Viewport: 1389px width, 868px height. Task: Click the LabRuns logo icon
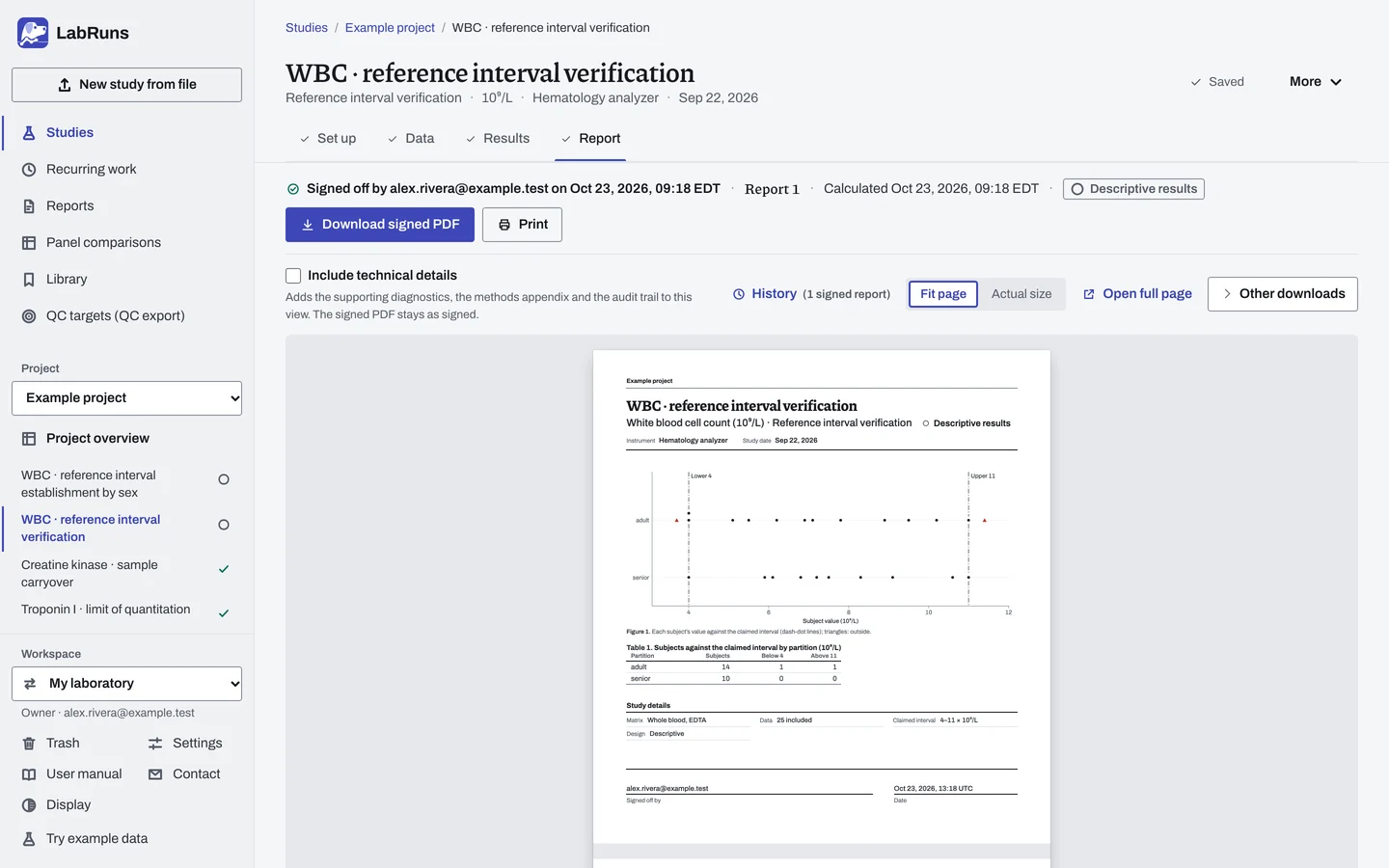[33, 33]
